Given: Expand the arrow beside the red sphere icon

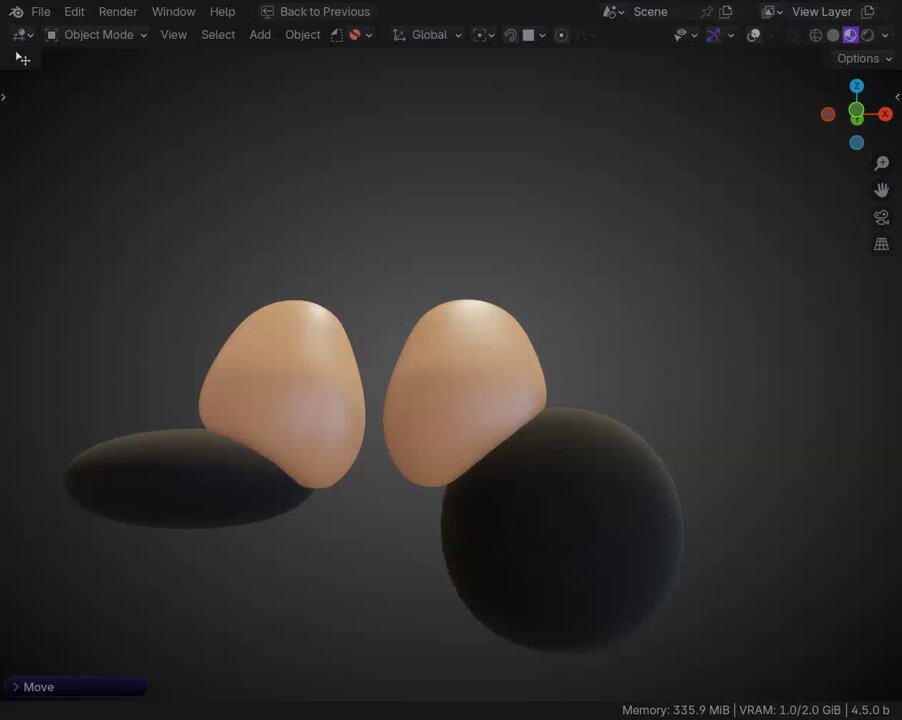Looking at the screenshot, I should point(369,35).
